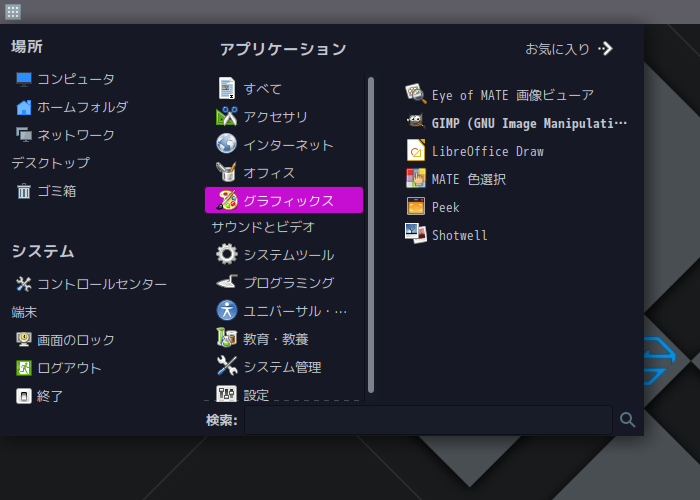
Task: Click the Eye of MATE 画像ビューア label
Action: coord(513,95)
